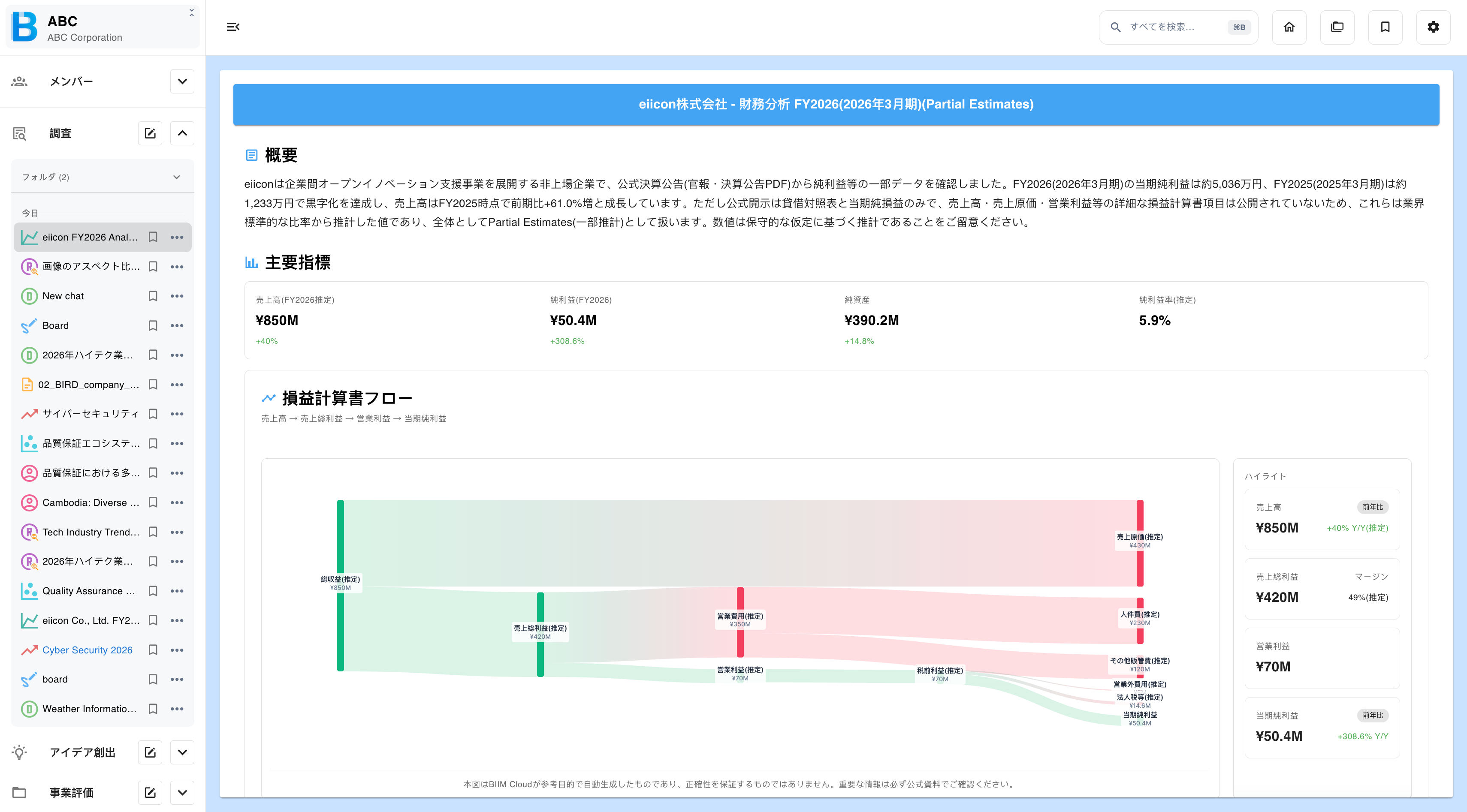Open more options for 02_BIRD_company_

tap(177, 385)
